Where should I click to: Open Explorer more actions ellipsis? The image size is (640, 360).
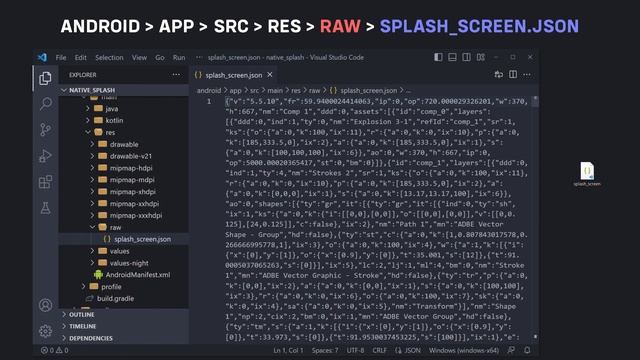pyautogui.click(x=176, y=75)
